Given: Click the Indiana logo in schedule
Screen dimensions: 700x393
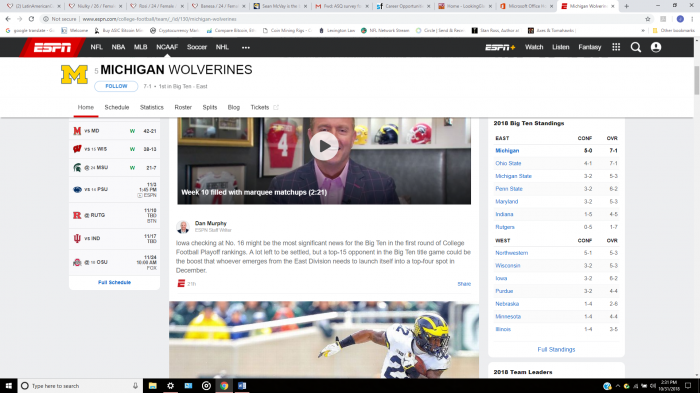Looking at the screenshot, I should click(77, 238).
